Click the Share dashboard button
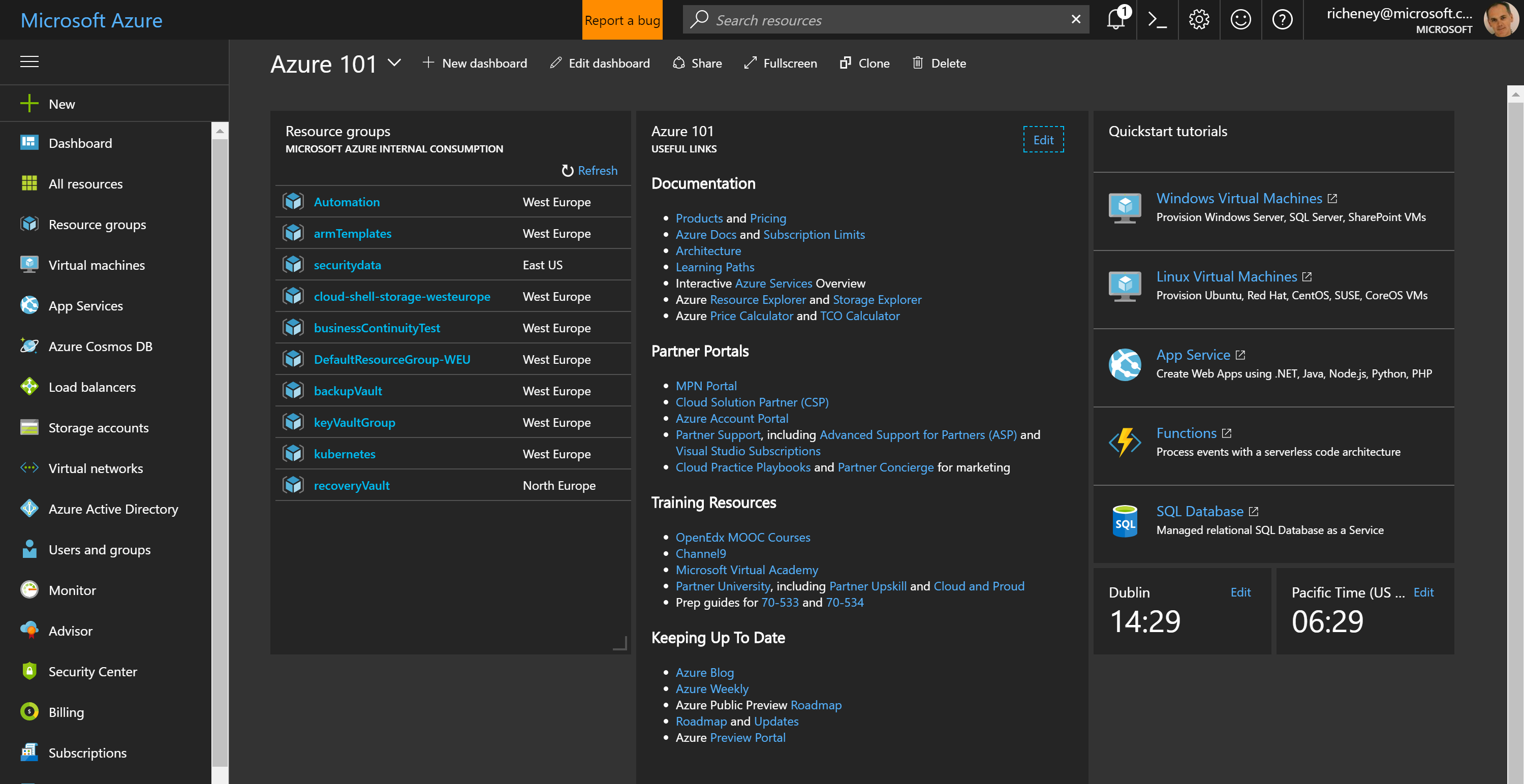 point(697,64)
